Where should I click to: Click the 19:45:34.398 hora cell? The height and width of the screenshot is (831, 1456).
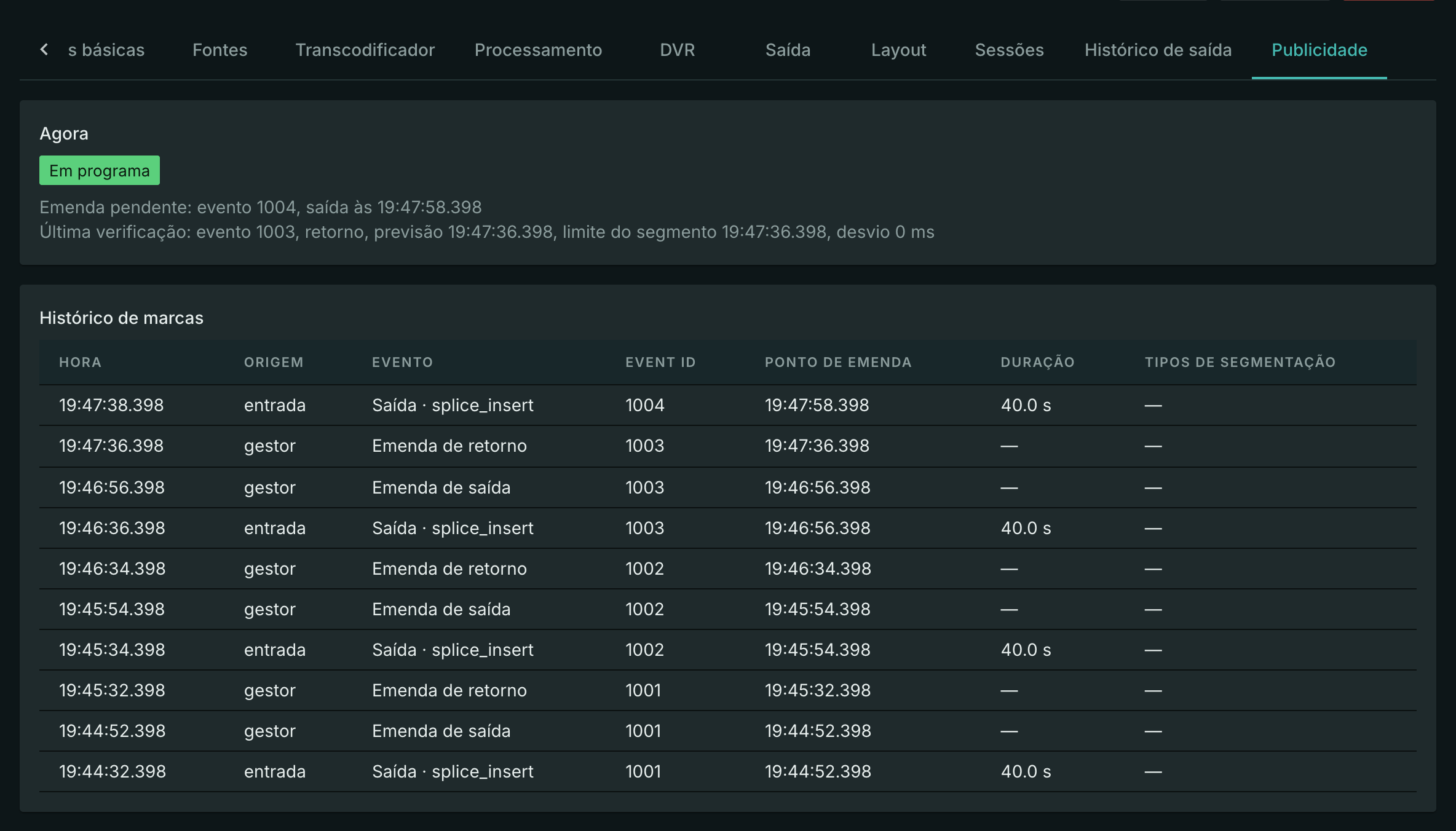click(x=112, y=650)
